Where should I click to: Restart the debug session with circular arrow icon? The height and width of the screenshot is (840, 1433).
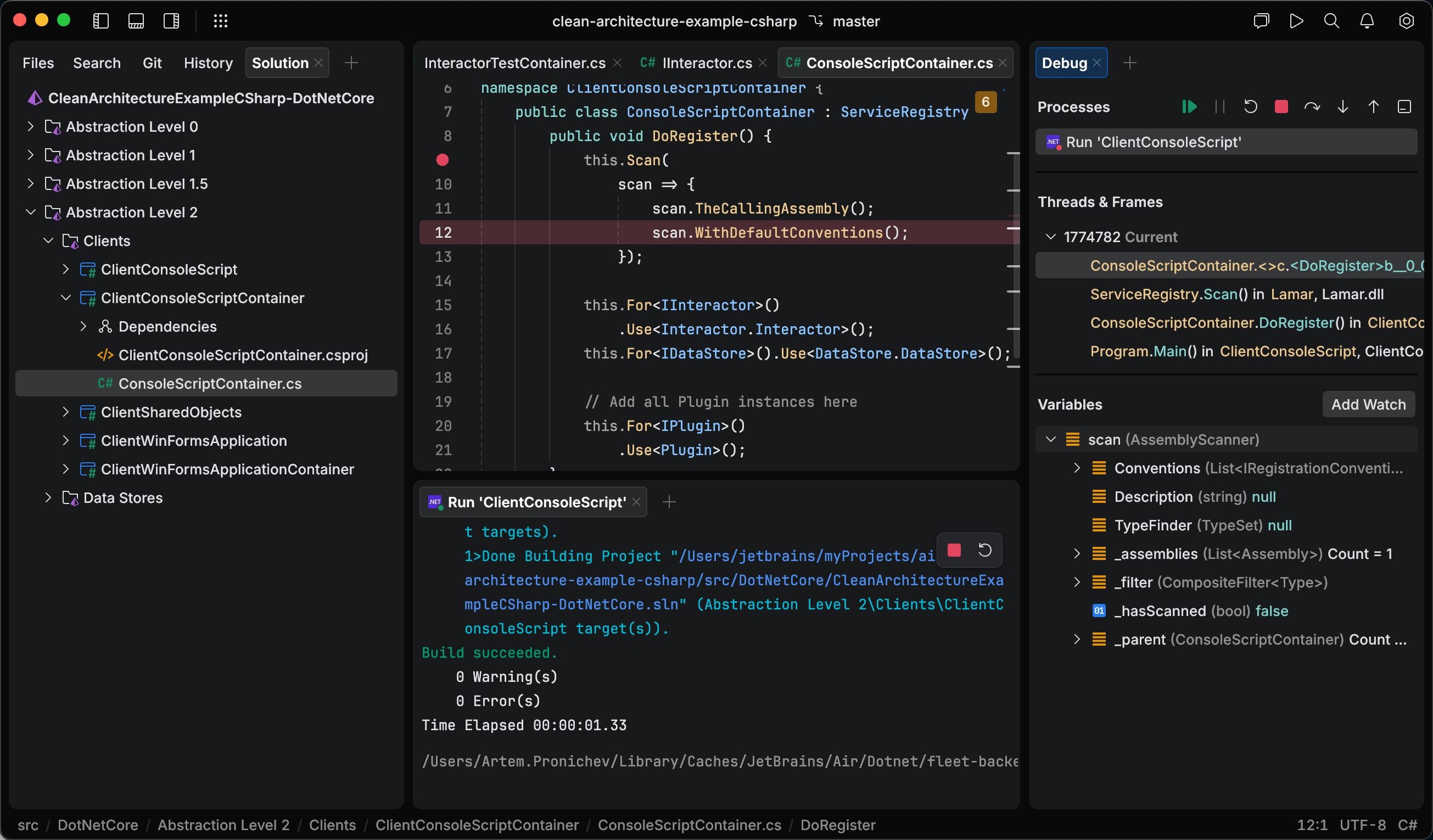click(x=1251, y=107)
